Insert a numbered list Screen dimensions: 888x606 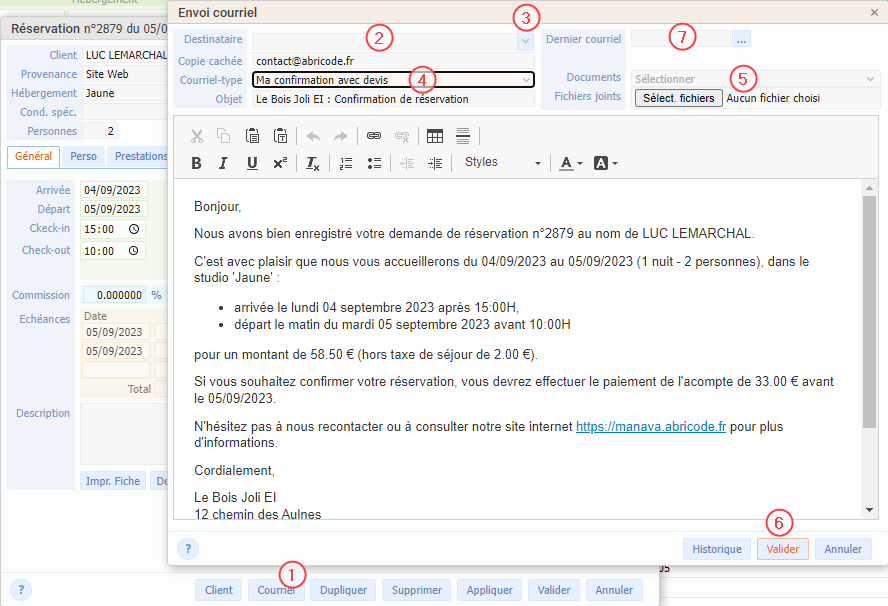[x=346, y=163]
